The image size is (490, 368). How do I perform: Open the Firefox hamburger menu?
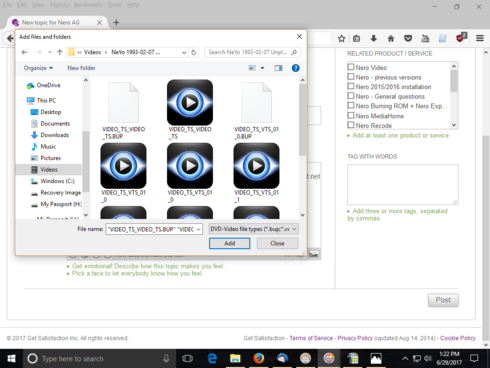point(480,39)
